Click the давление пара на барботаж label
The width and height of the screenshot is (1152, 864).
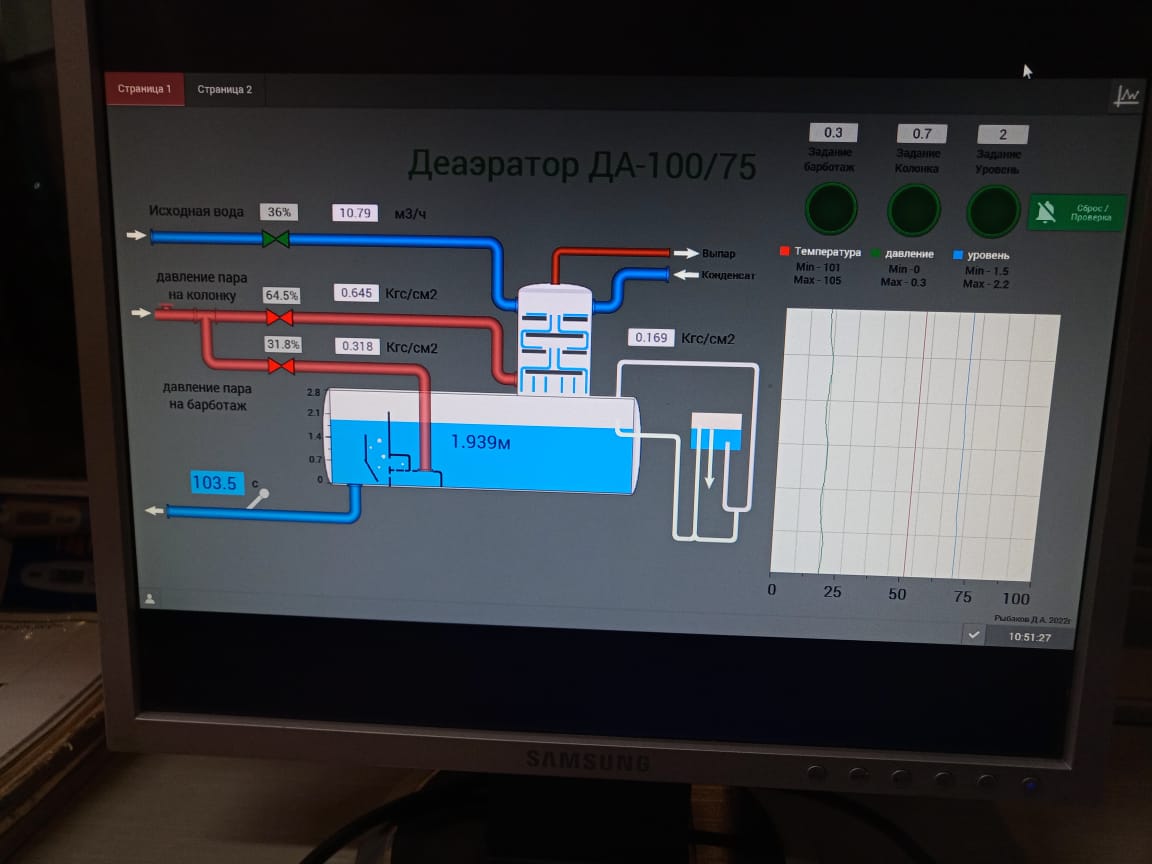tap(207, 396)
